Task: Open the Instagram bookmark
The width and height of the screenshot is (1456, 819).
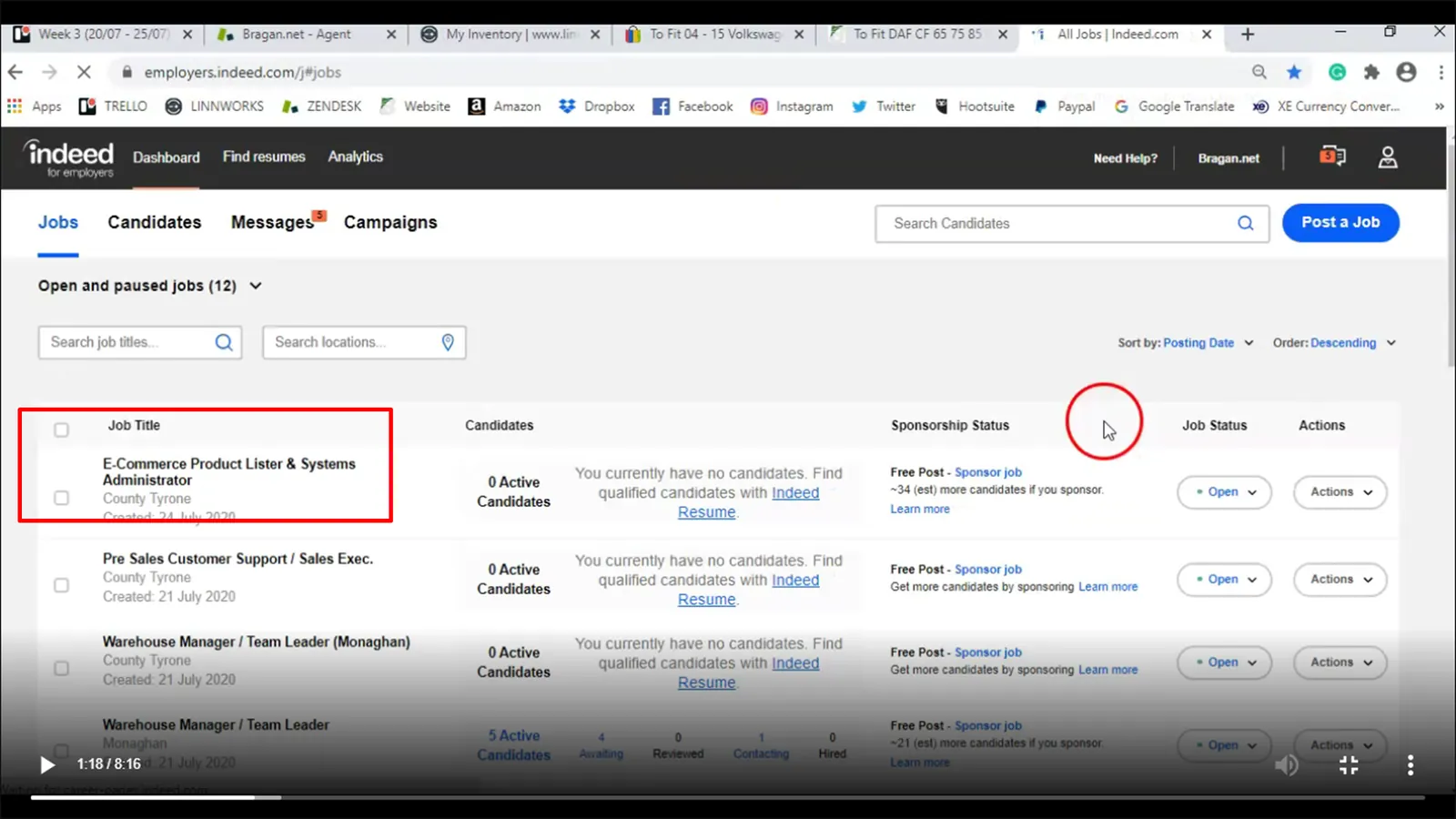Action: [x=792, y=106]
